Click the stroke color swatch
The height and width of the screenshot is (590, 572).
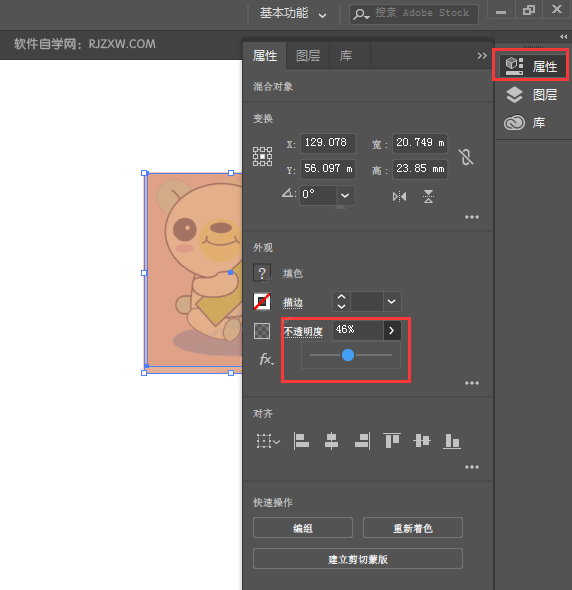(x=262, y=302)
